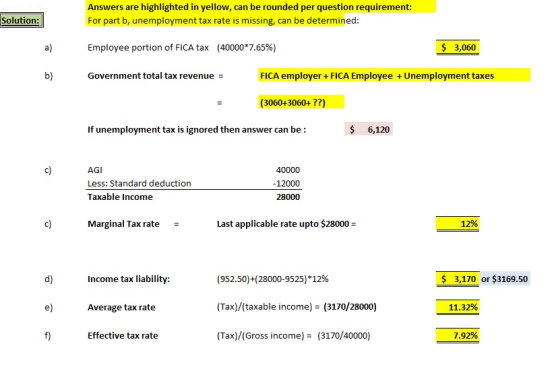Select the 'a)' part marker

pos(48,48)
